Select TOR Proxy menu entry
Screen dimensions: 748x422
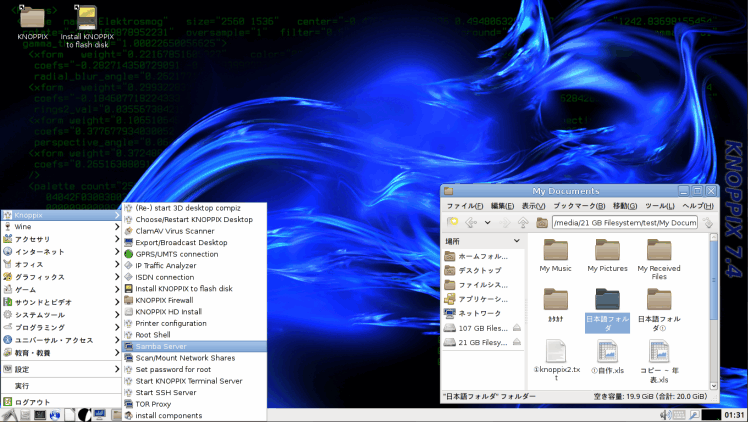click(194, 404)
